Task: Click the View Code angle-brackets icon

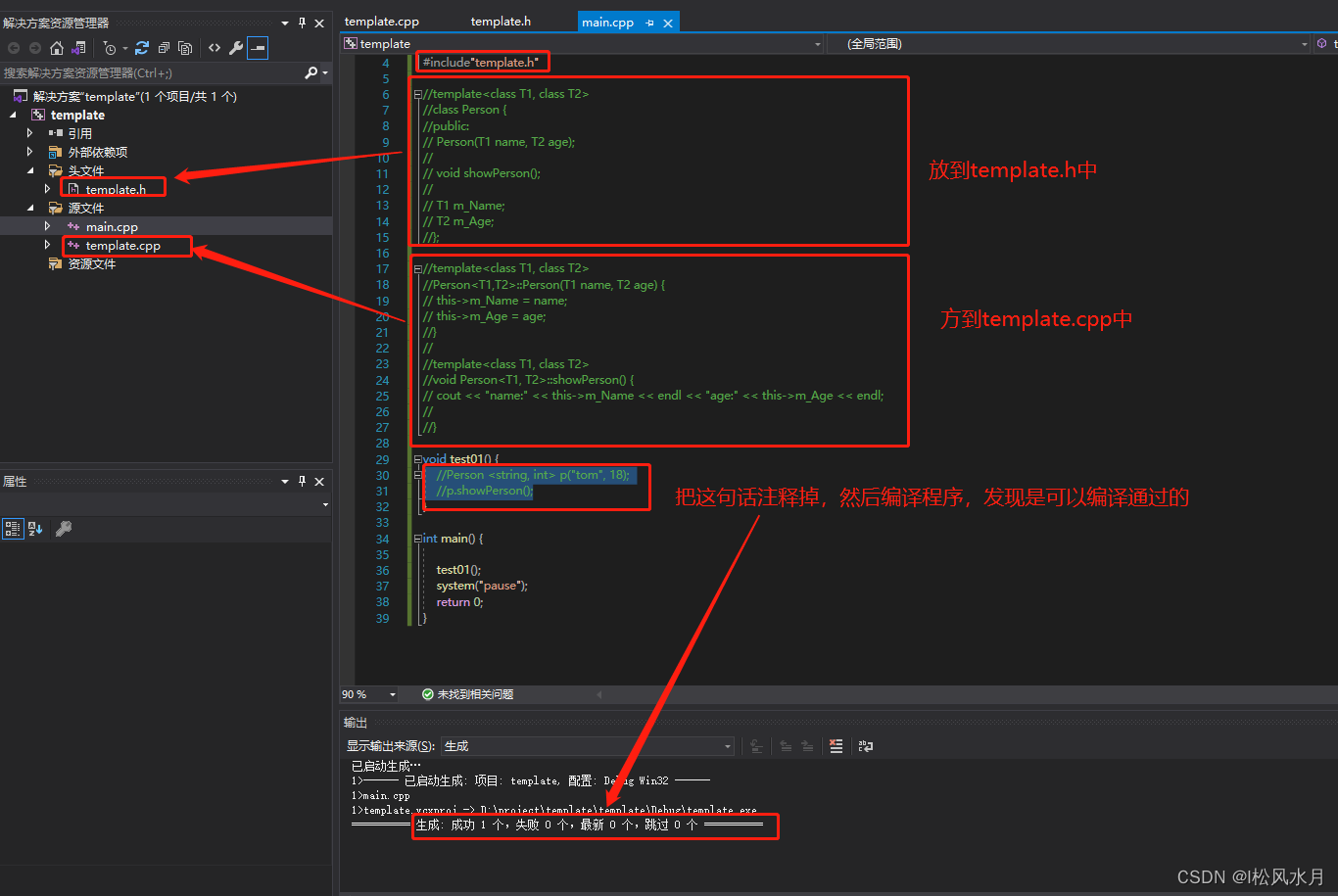Action: click(214, 48)
